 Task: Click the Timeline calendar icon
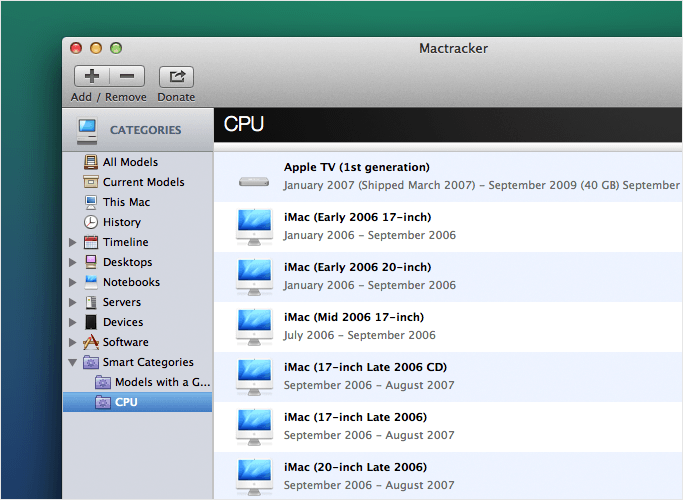point(91,242)
